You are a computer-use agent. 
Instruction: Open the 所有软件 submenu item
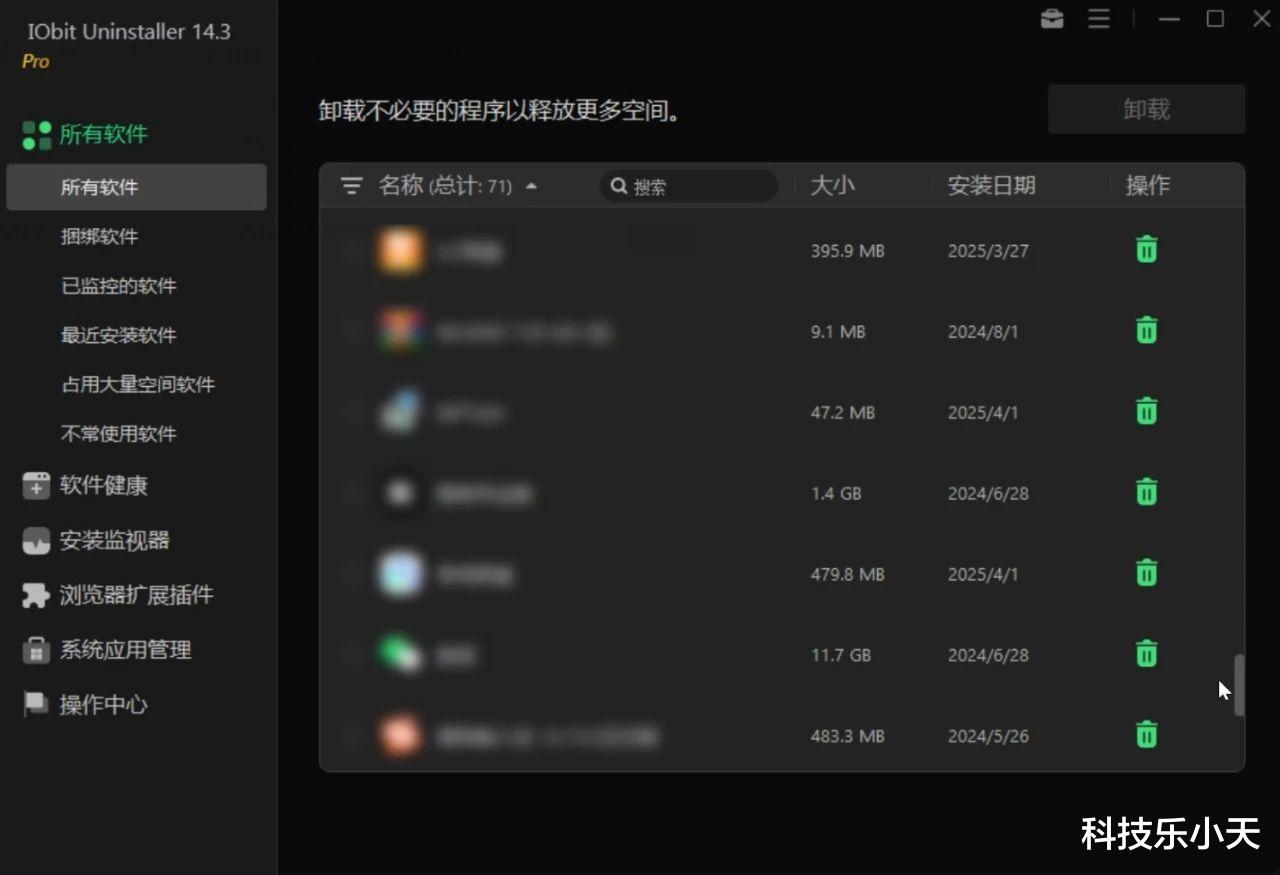136,187
